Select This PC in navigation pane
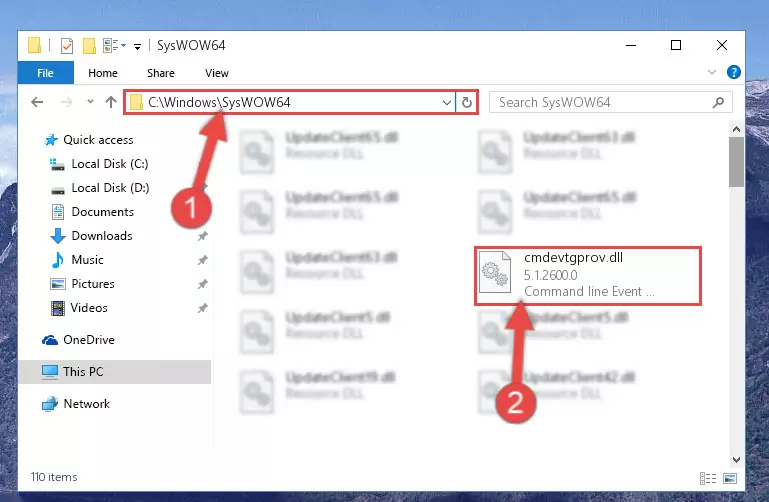The image size is (769, 502). click(83, 372)
